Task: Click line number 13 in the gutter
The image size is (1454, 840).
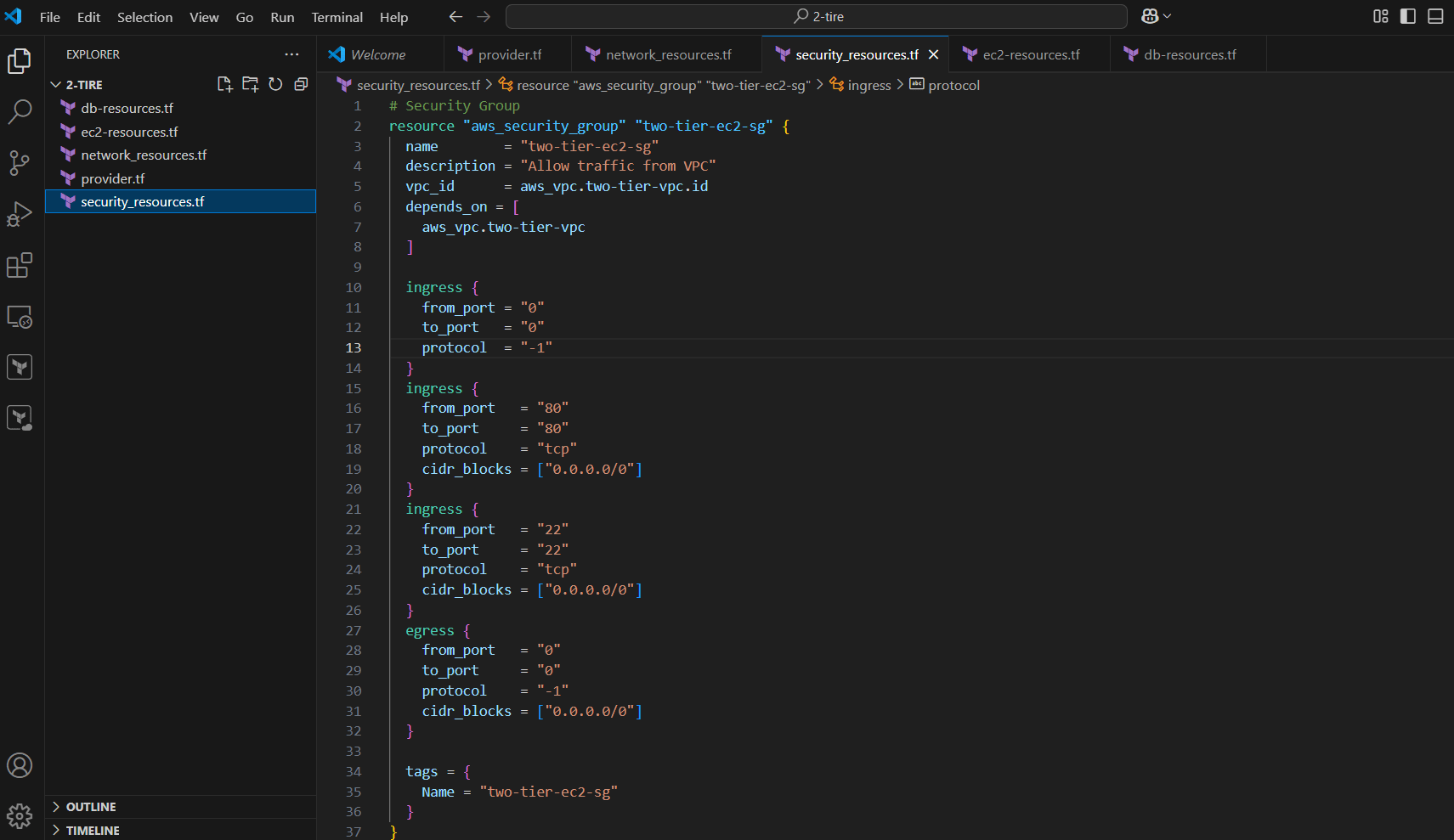Action: click(x=354, y=347)
